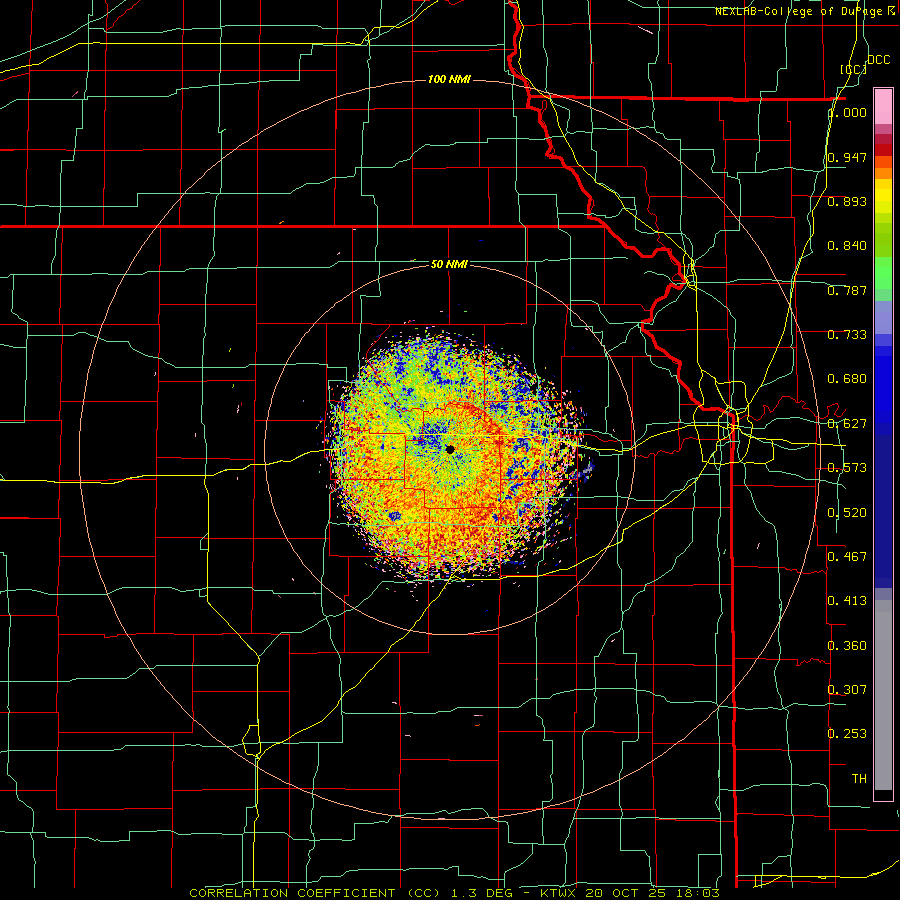Click the CORRELATION COEFFICIENT (CC) caption text

(315, 893)
